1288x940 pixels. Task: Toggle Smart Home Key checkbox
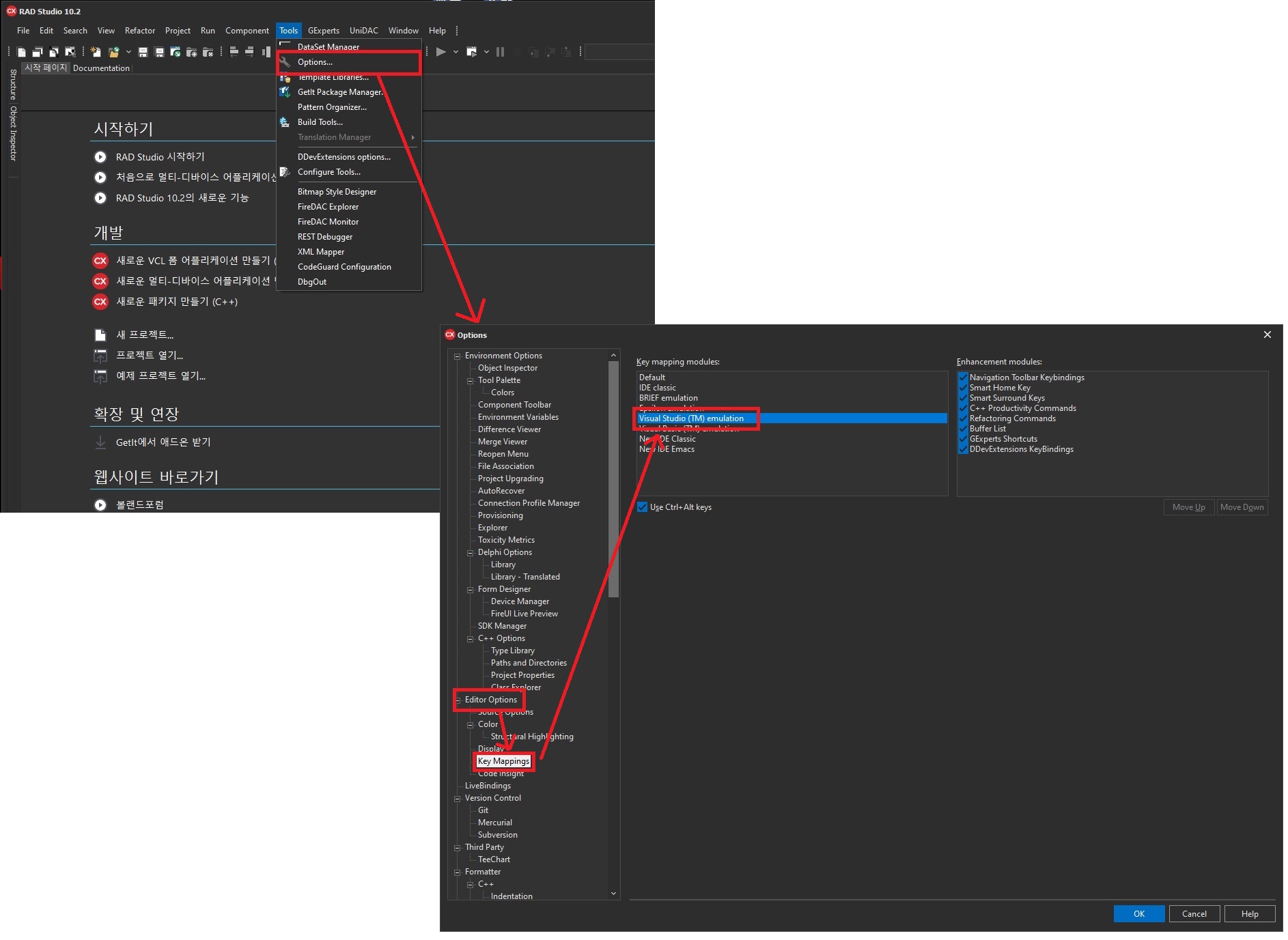pos(964,388)
